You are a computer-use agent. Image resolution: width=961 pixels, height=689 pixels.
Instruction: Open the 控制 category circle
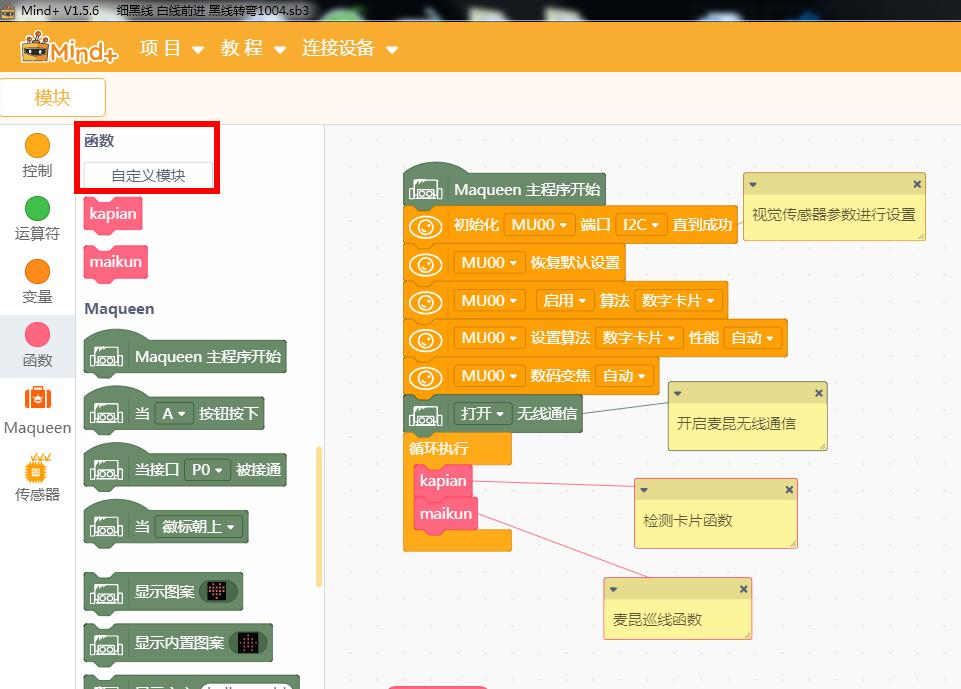(x=37, y=145)
